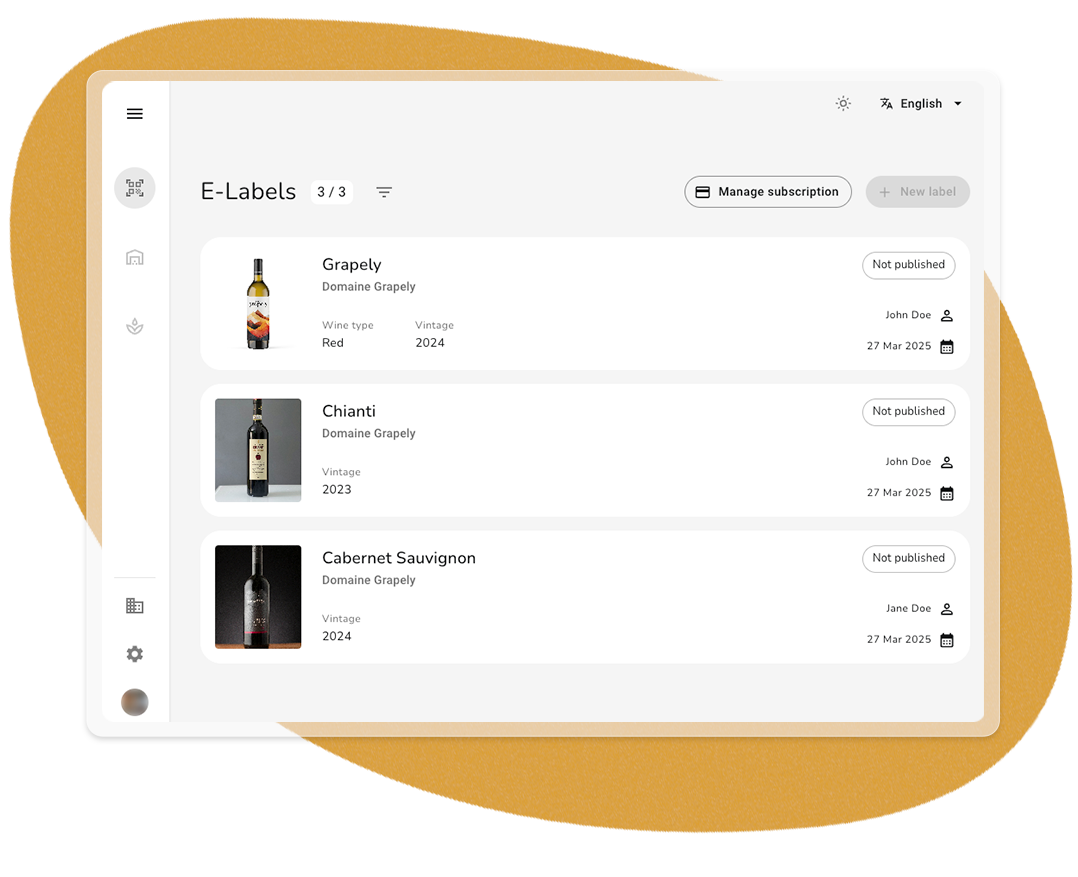This screenshot has width=1078, height=877.
Task: Open the company building sidebar icon
Action: click(135, 606)
